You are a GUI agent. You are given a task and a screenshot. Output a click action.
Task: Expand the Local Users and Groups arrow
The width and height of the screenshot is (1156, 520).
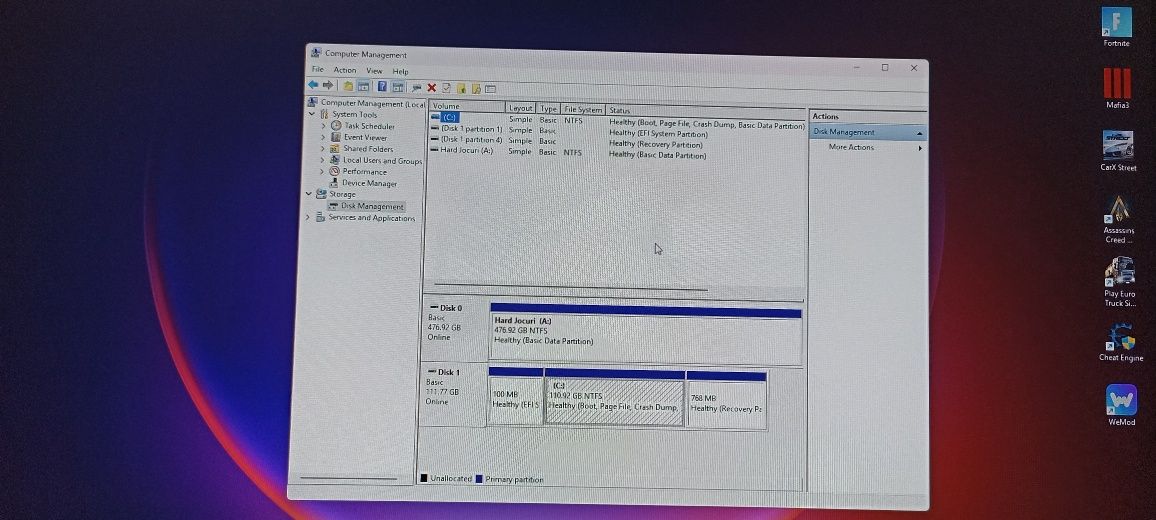pyautogui.click(x=322, y=160)
